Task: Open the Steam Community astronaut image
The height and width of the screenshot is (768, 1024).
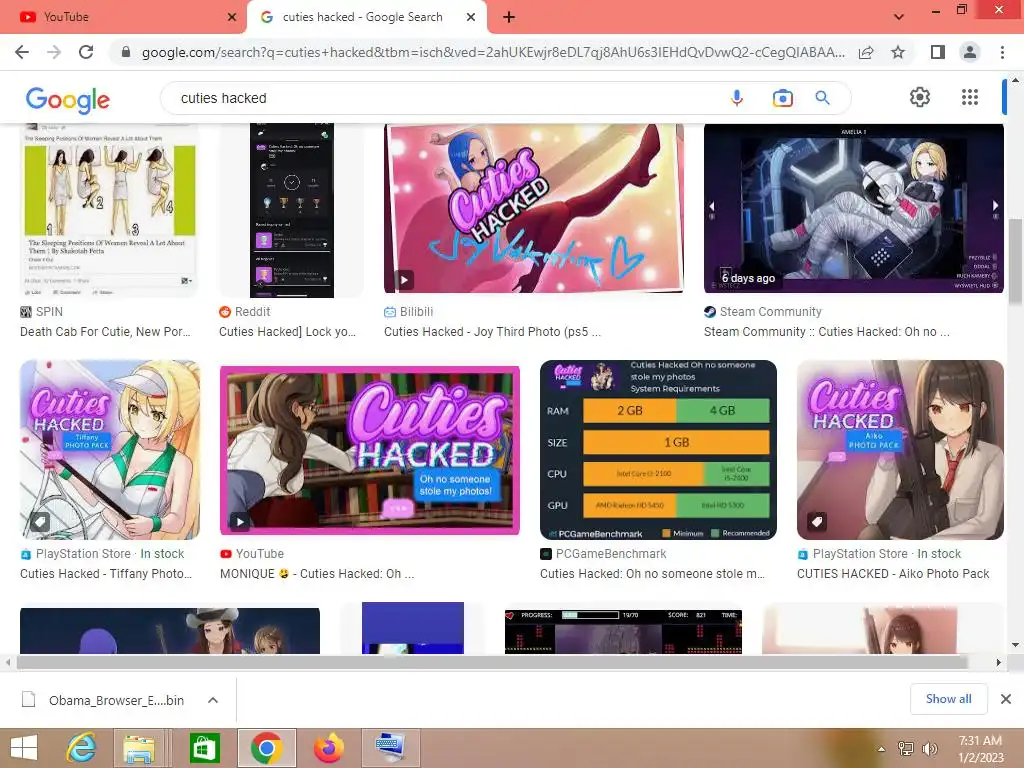Action: (x=854, y=208)
